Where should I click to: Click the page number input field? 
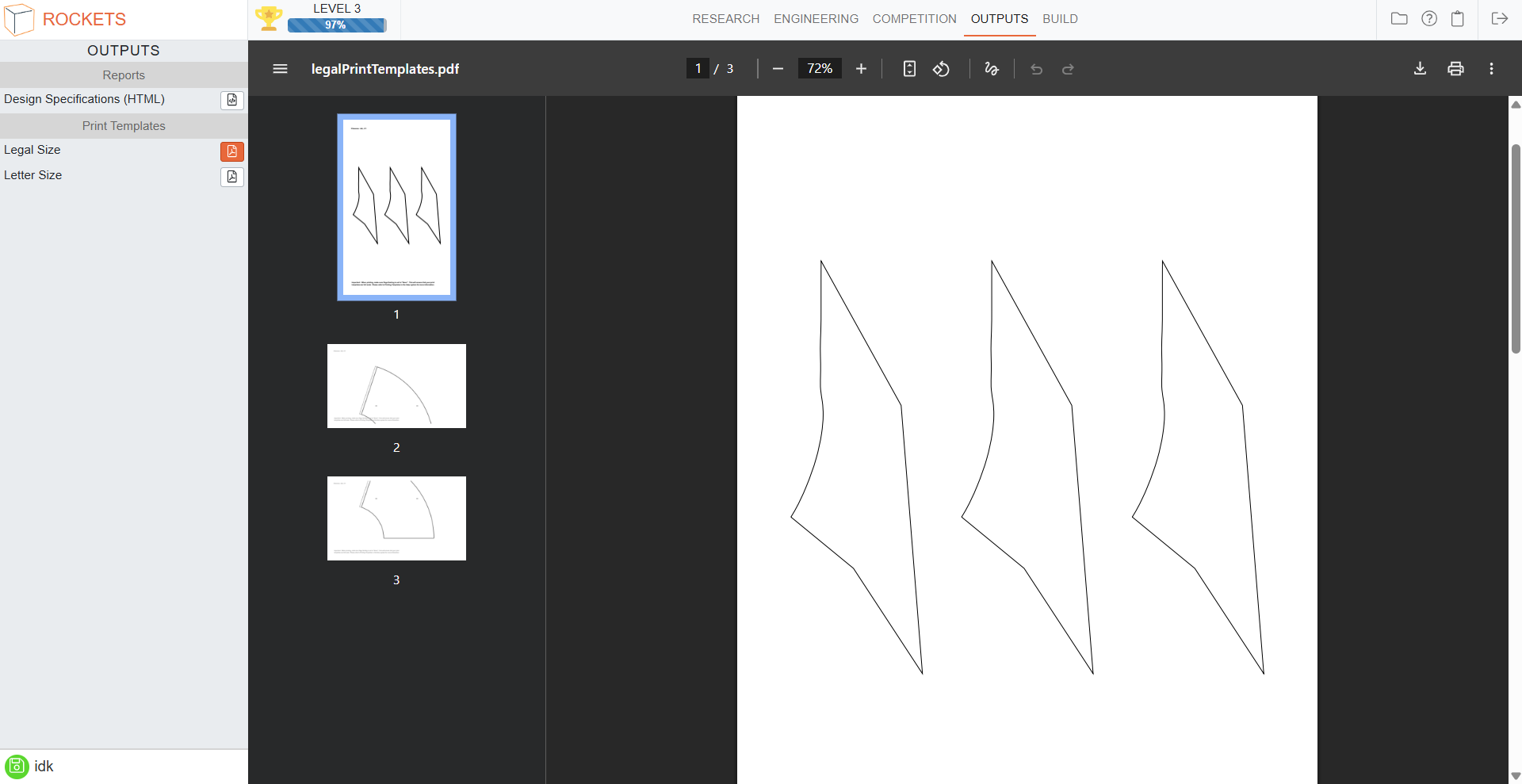point(698,69)
